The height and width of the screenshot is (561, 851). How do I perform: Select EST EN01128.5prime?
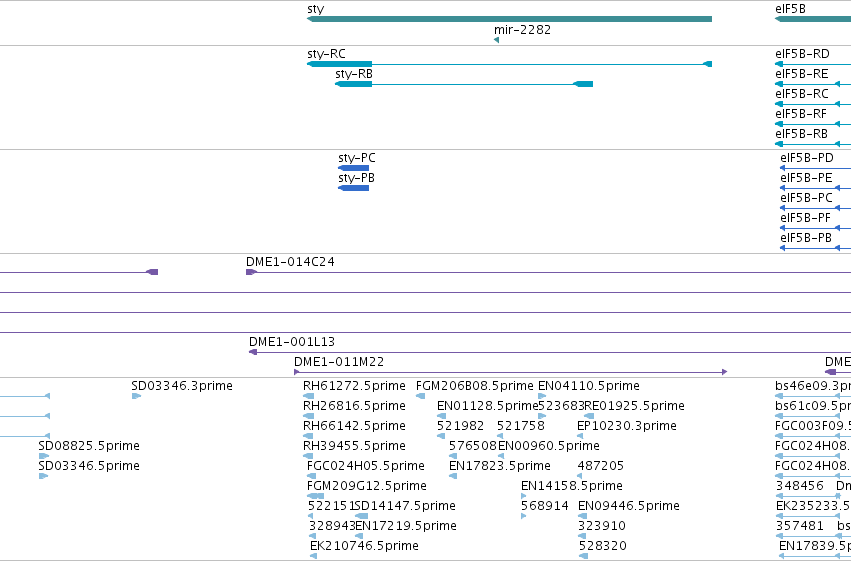[487, 406]
